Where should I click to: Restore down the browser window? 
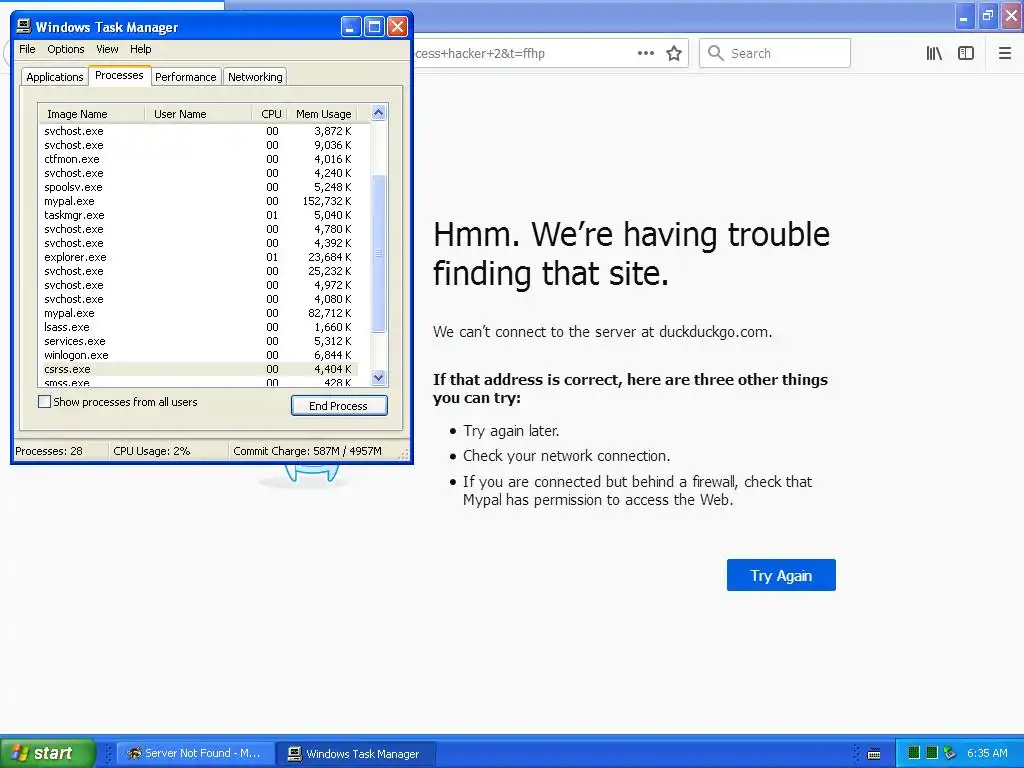coord(988,16)
